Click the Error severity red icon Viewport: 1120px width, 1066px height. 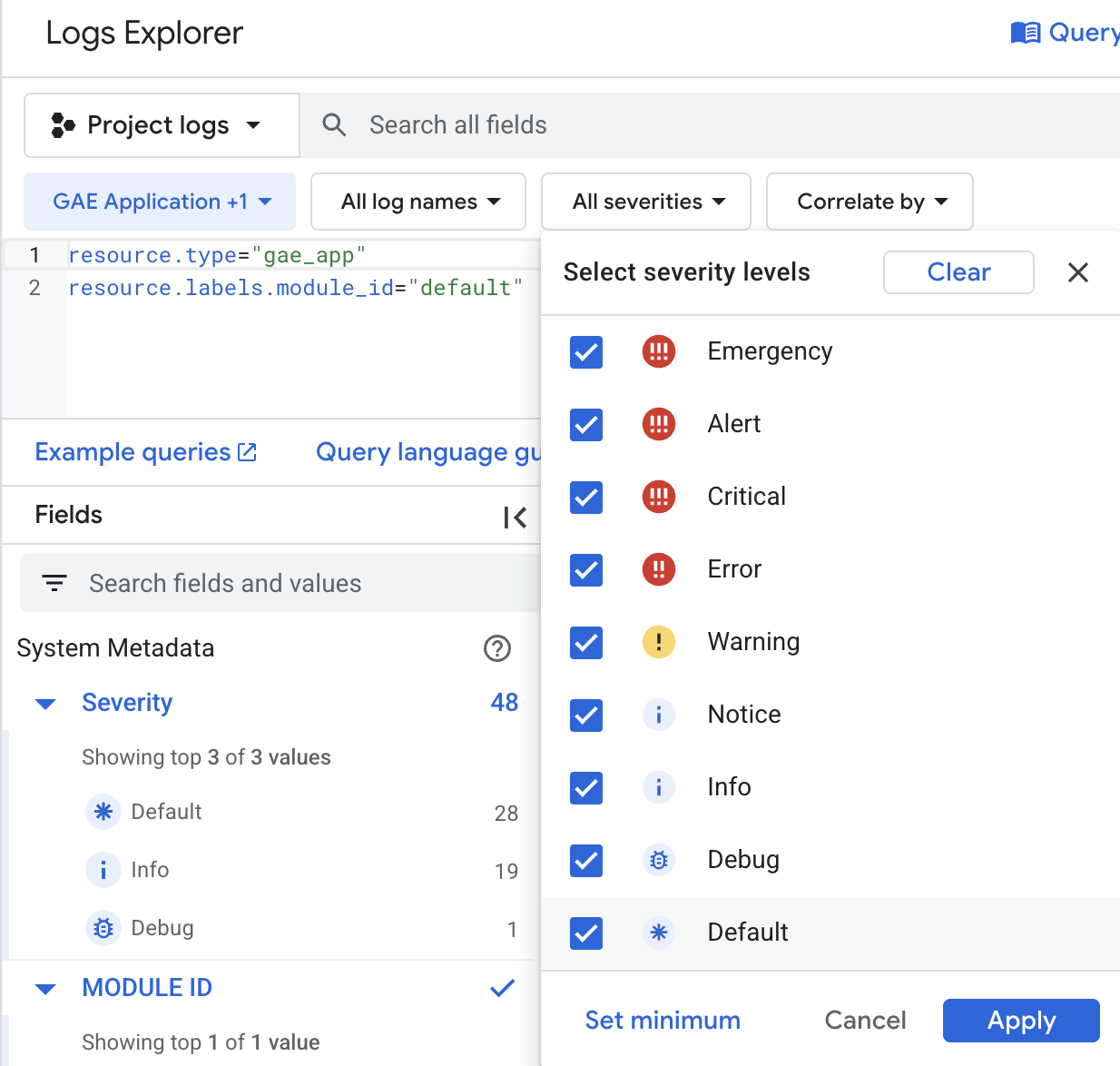[x=659, y=569]
